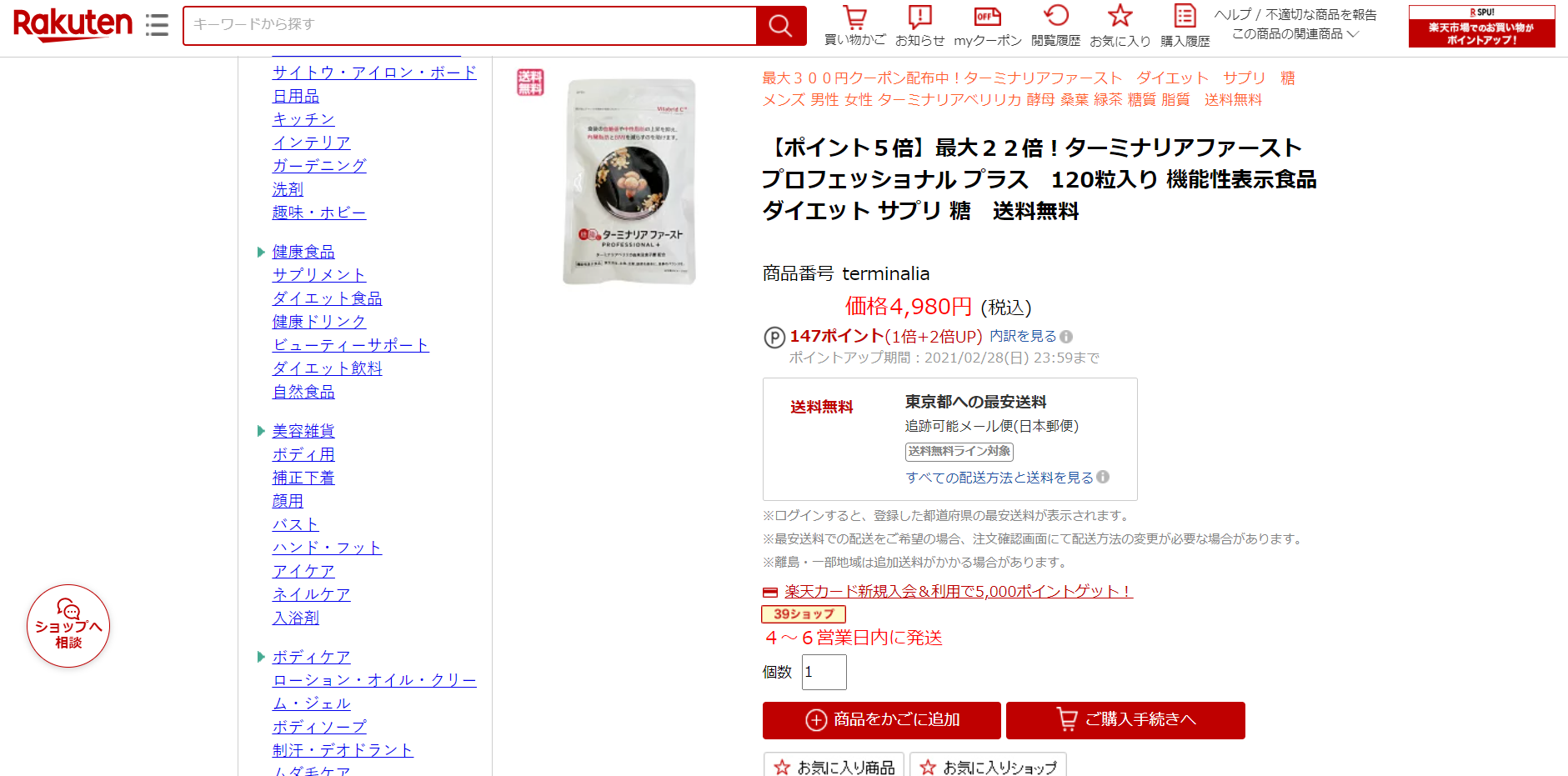The width and height of the screenshot is (1568, 776).
Task: Open 日用品 category
Action: [x=296, y=96]
